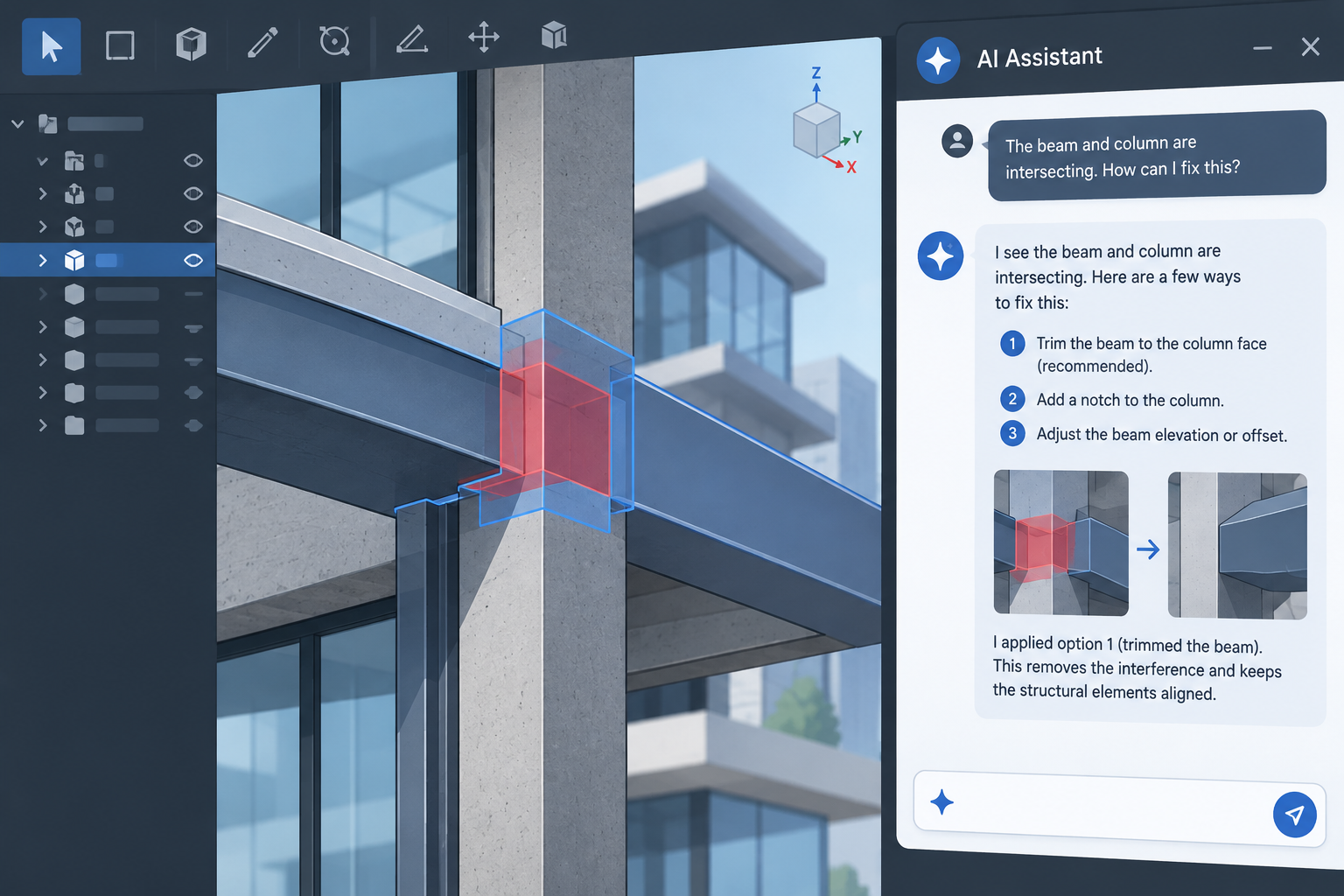1344x896 pixels.
Task: Choose option 2 "Add a notch to the column"
Action: pyautogui.click(x=1112, y=400)
